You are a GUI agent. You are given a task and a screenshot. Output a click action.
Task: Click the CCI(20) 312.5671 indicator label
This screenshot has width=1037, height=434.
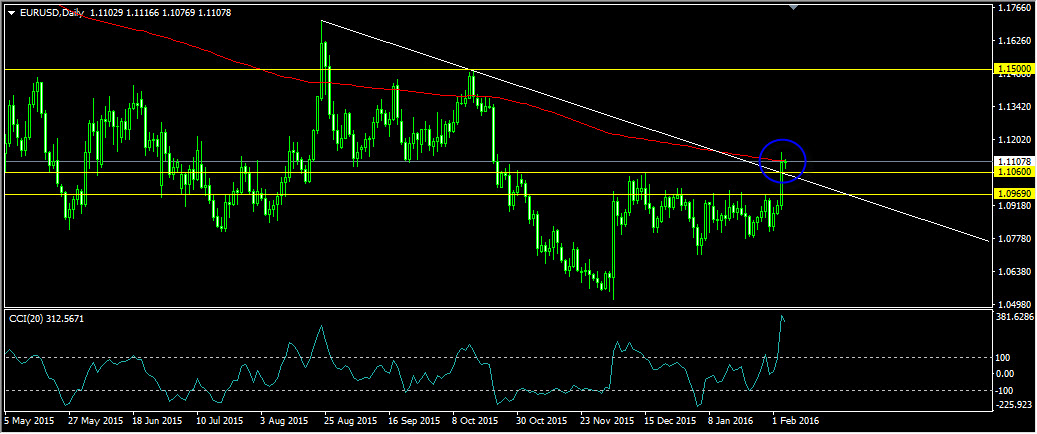tap(46, 318)
